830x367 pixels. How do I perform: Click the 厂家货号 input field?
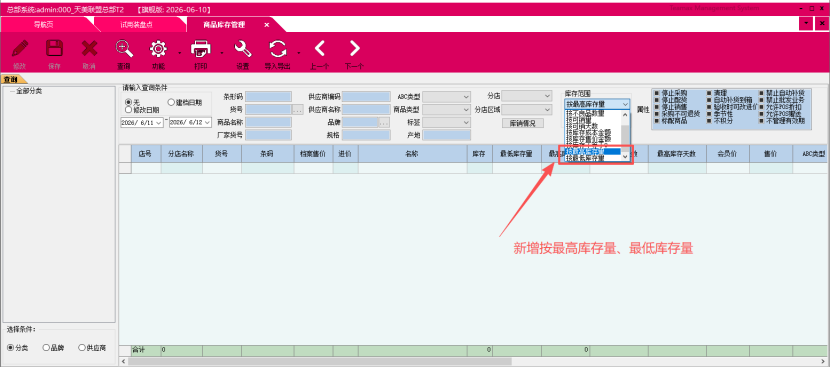click(x=268, y=135)
